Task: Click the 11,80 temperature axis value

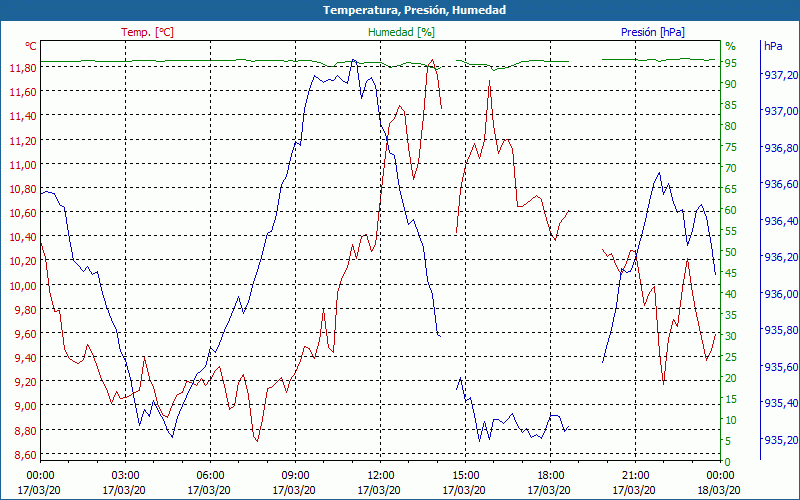Action: click(22, 68)
